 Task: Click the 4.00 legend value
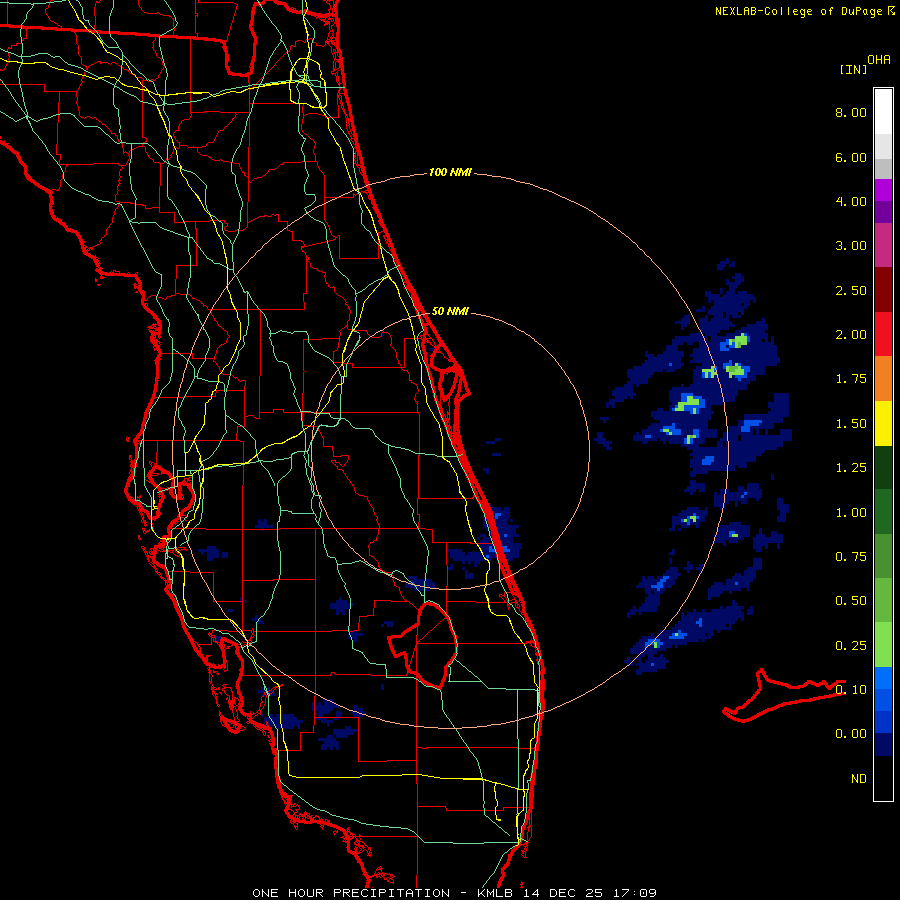tap(851, 201)
